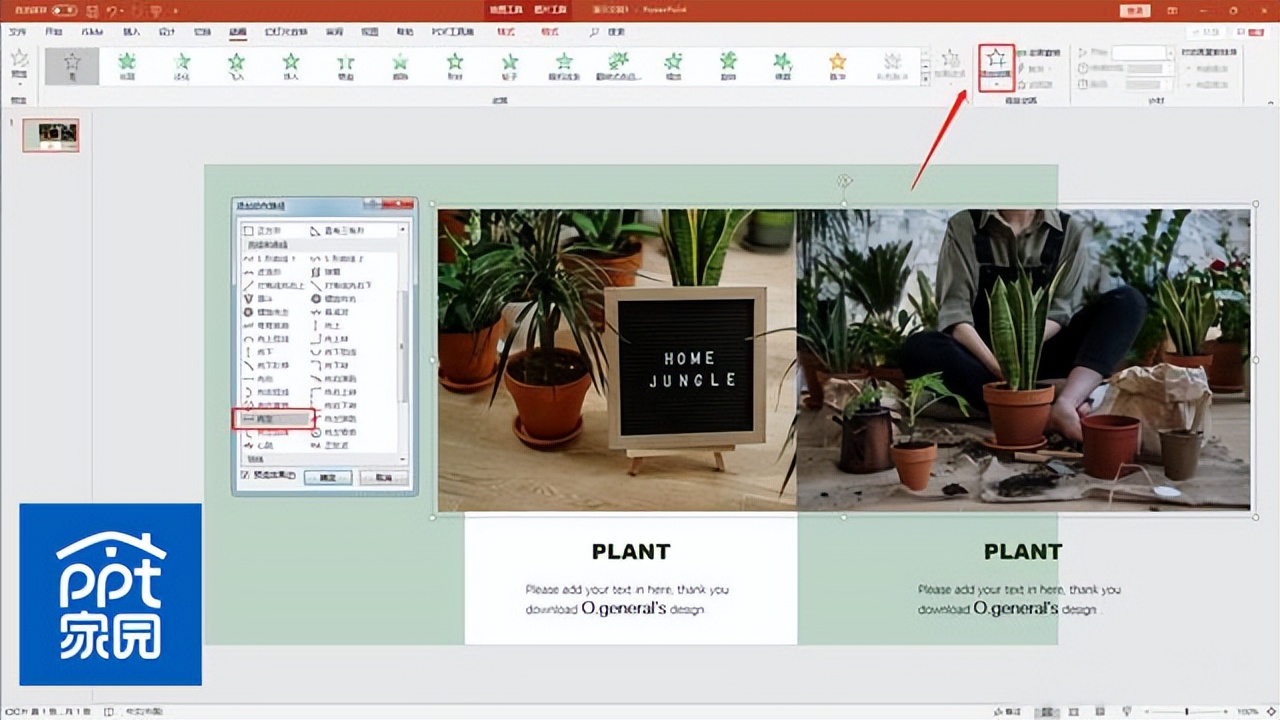Select the Square motion path icon
The height and width of the screenshot is (720, 1280).
[249, 231]
